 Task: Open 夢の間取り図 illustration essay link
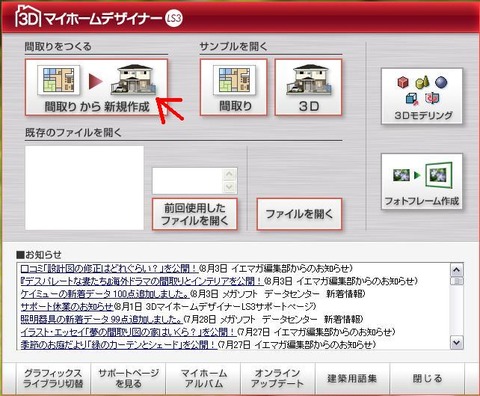[x=128, y=332]
